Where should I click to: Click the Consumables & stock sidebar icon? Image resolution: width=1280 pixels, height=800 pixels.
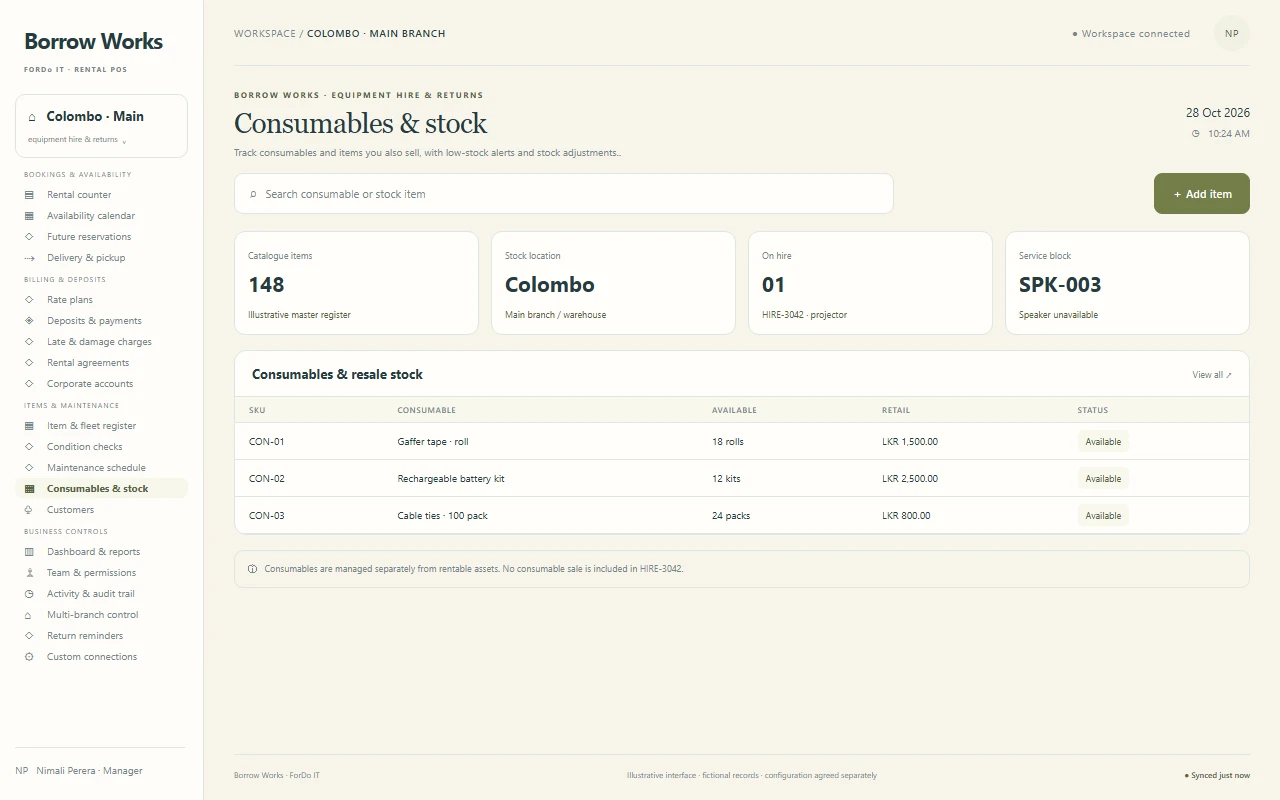pos(29,489)
